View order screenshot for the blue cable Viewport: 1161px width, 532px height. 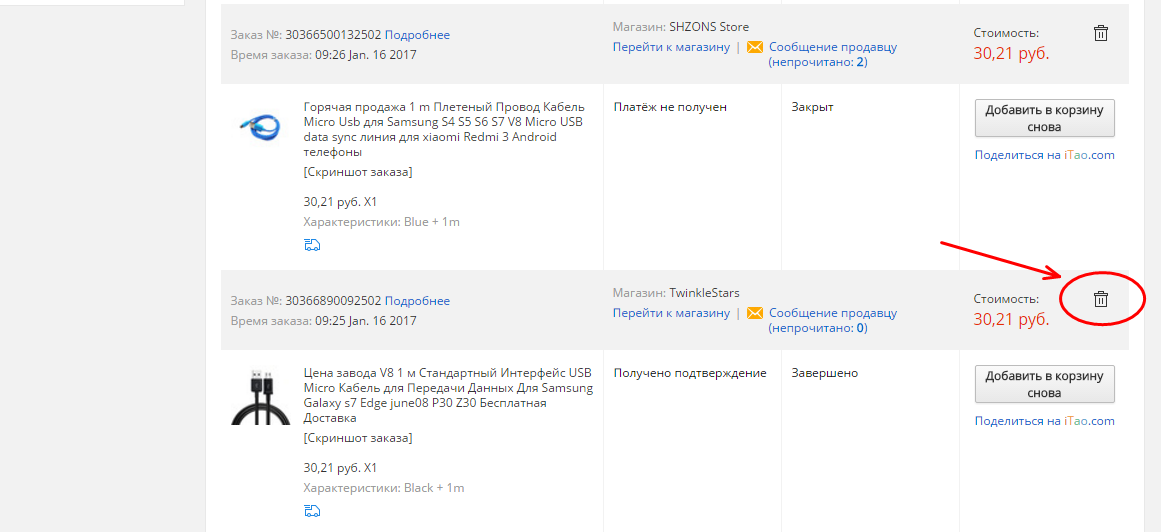click(x=358, y=172)
